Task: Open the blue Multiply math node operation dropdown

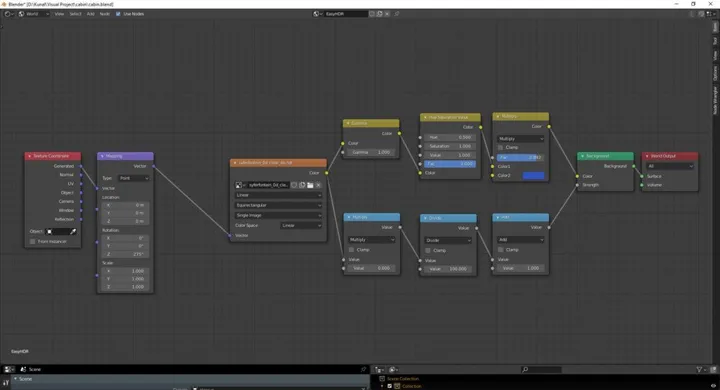Action: (x=371, y=240)
